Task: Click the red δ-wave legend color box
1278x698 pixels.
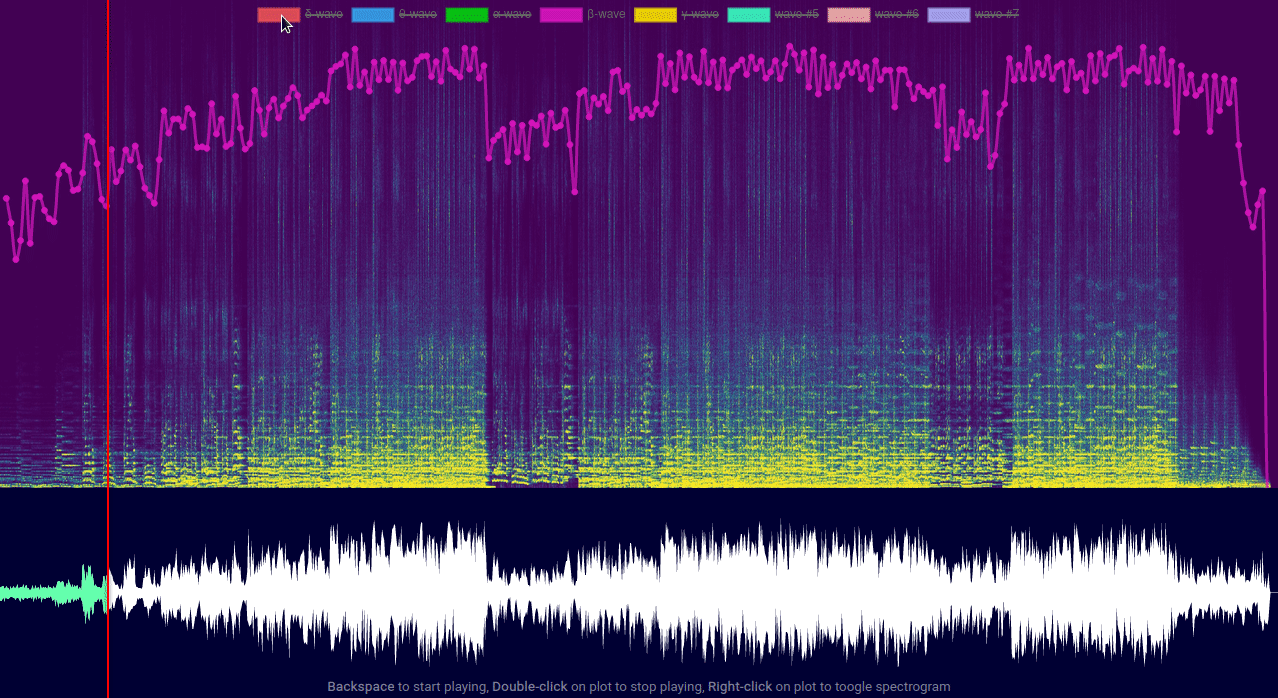Action: point(278,15)
